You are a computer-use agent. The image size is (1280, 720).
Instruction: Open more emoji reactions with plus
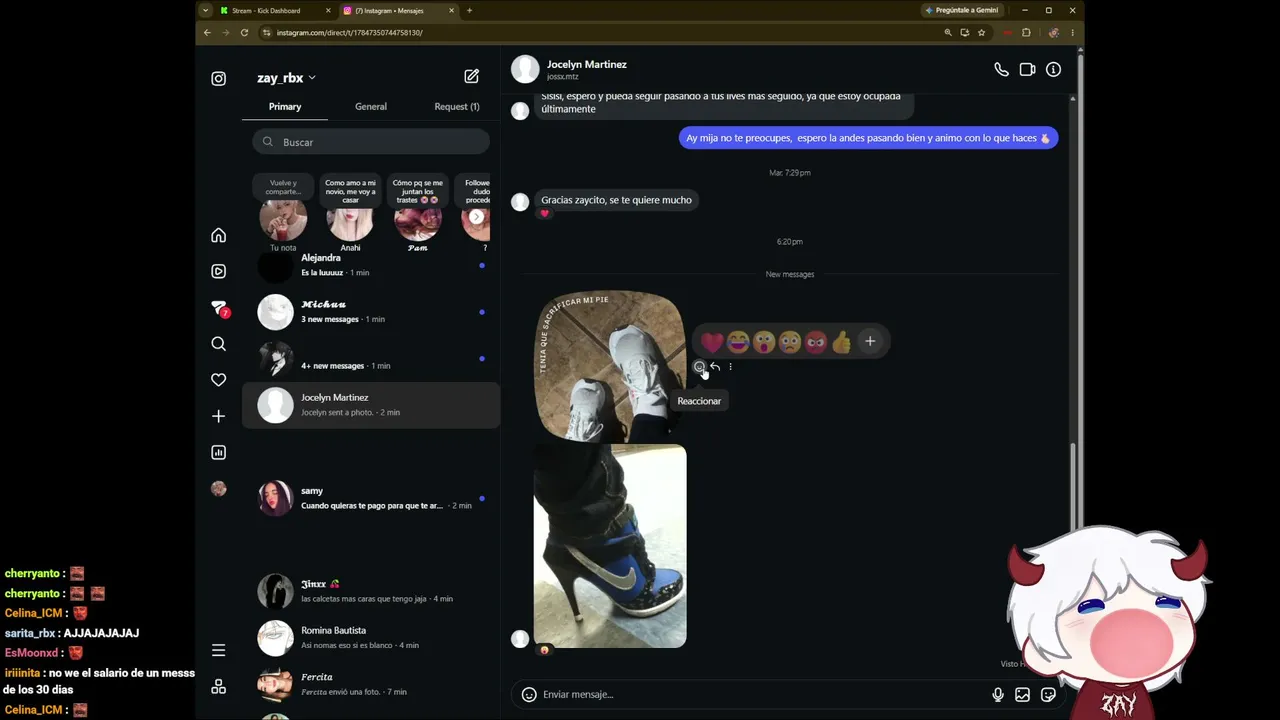870,342
